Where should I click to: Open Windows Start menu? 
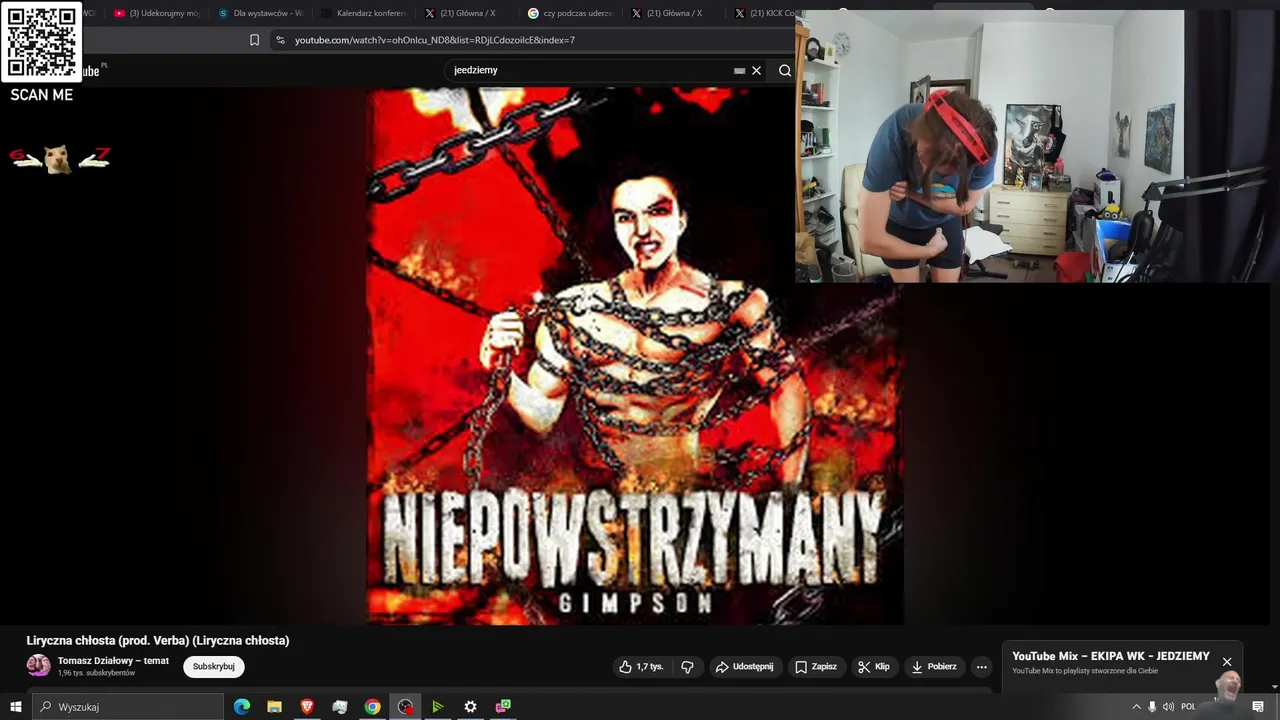pos(15,707)
